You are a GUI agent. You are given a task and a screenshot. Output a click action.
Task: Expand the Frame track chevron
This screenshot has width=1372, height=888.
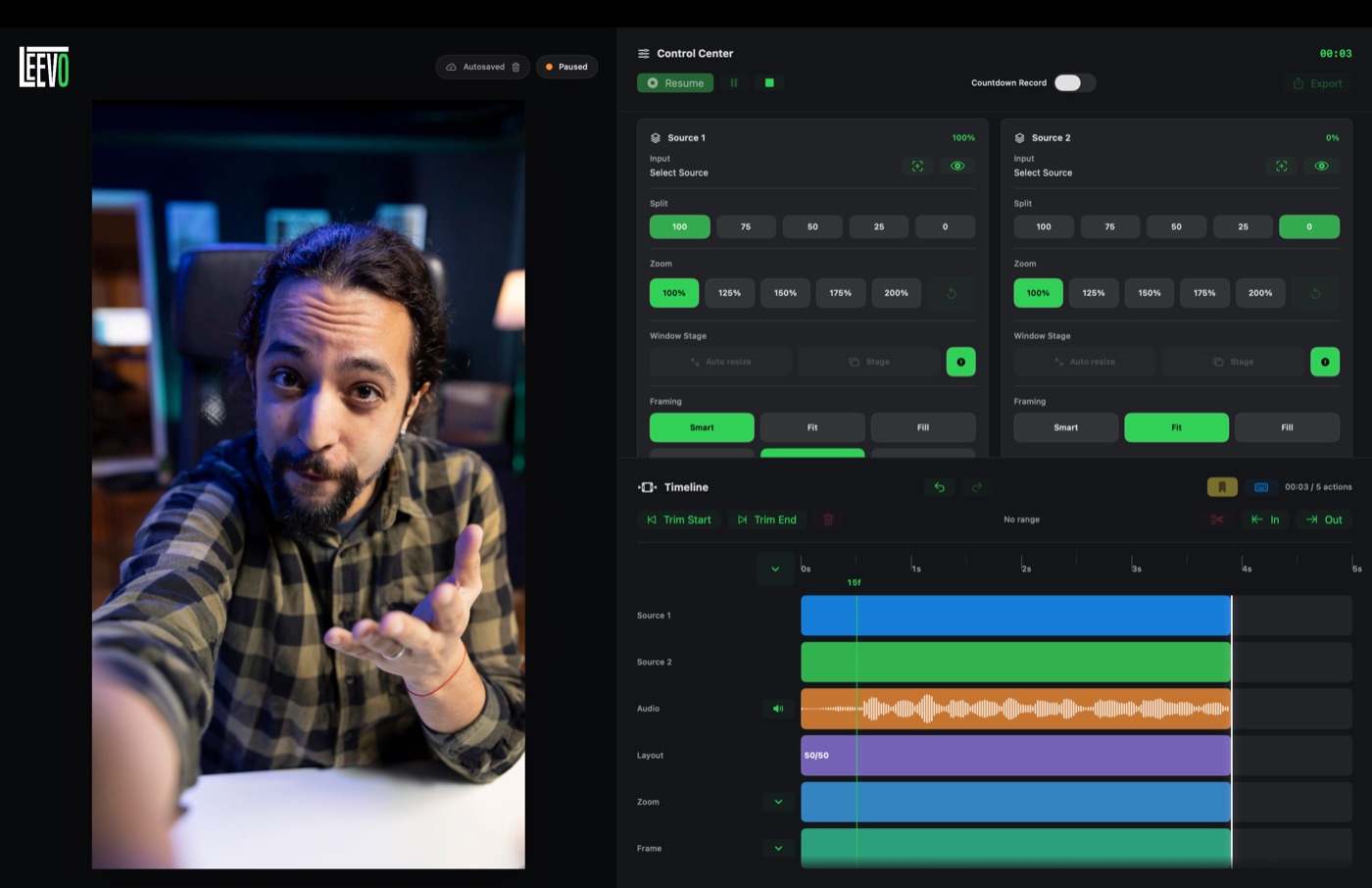click(778, 849)
